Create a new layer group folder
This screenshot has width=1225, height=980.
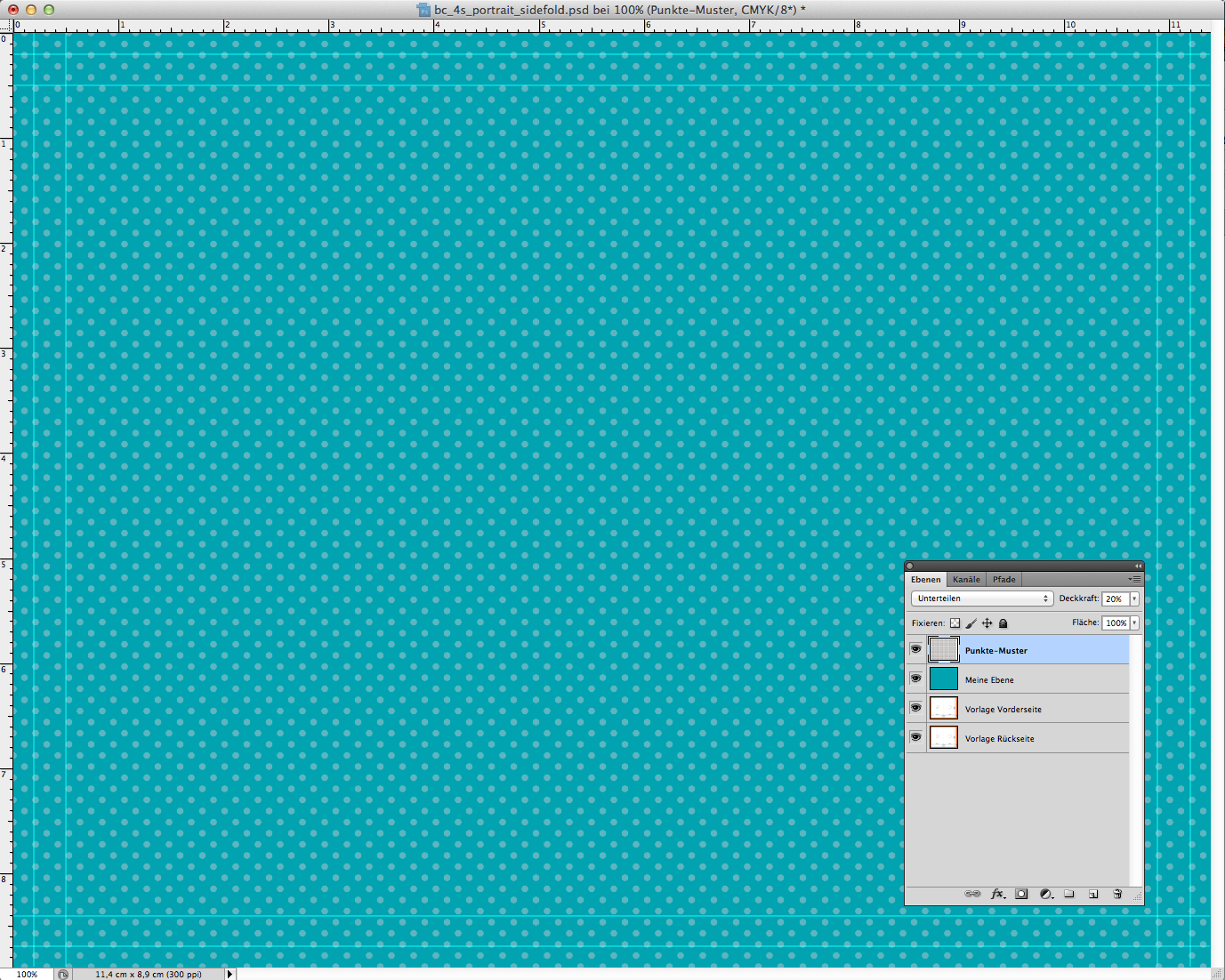(1069, 894)
